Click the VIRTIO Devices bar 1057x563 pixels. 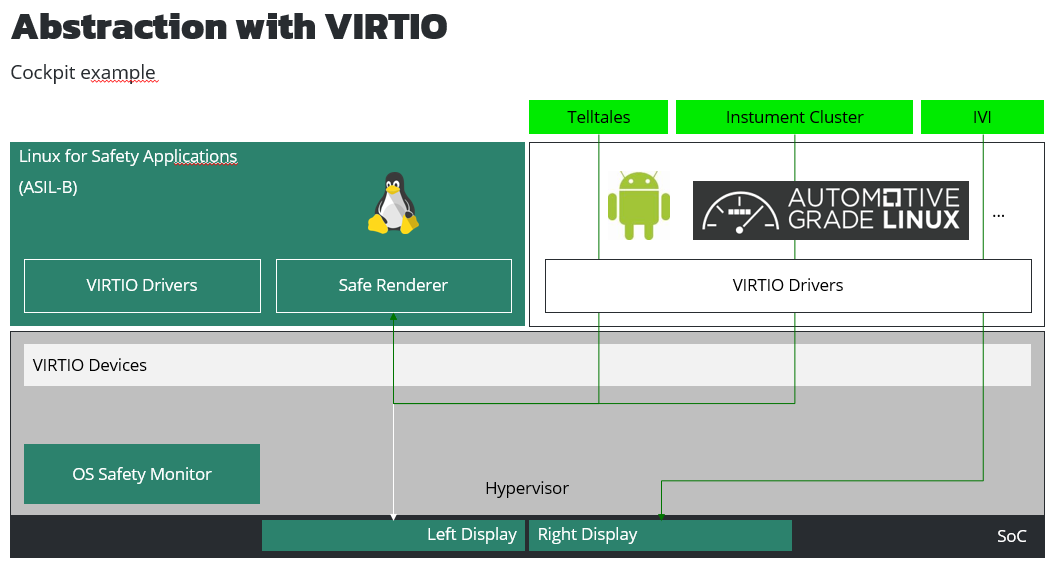[527, 365]
